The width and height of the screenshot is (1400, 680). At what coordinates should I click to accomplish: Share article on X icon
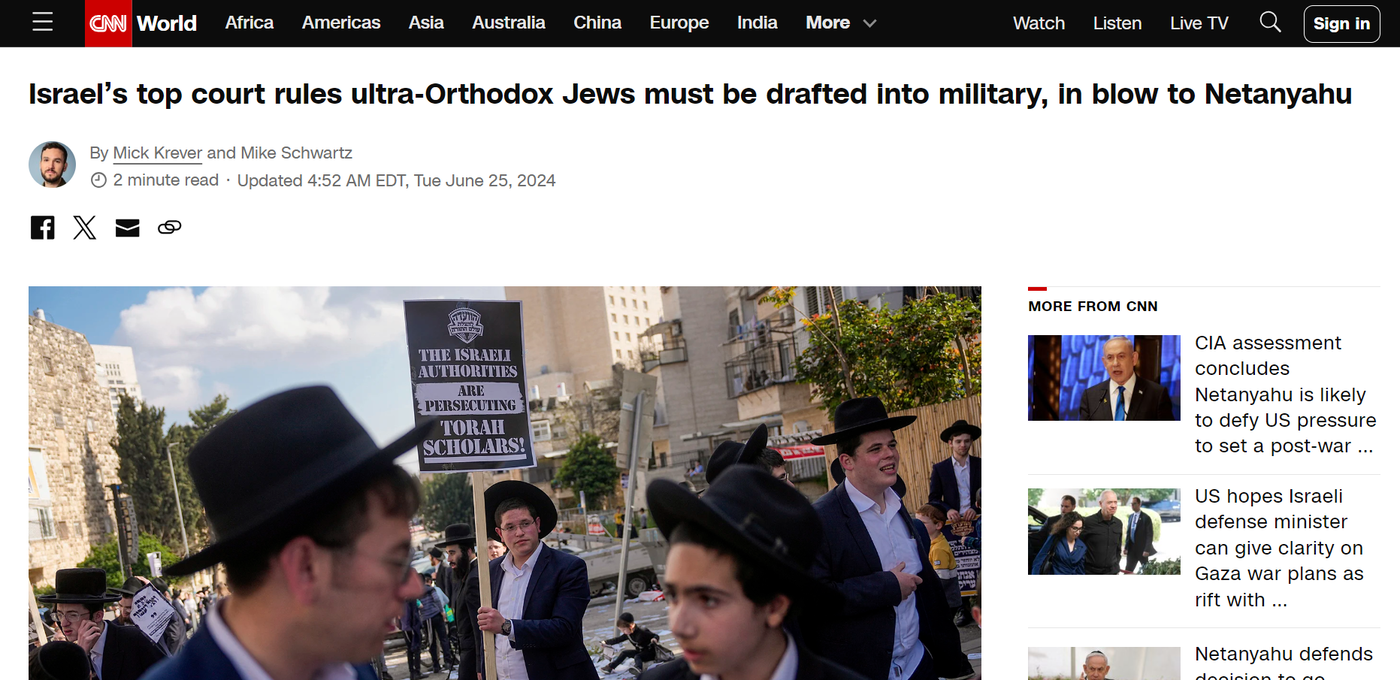[x=85, y=227]
